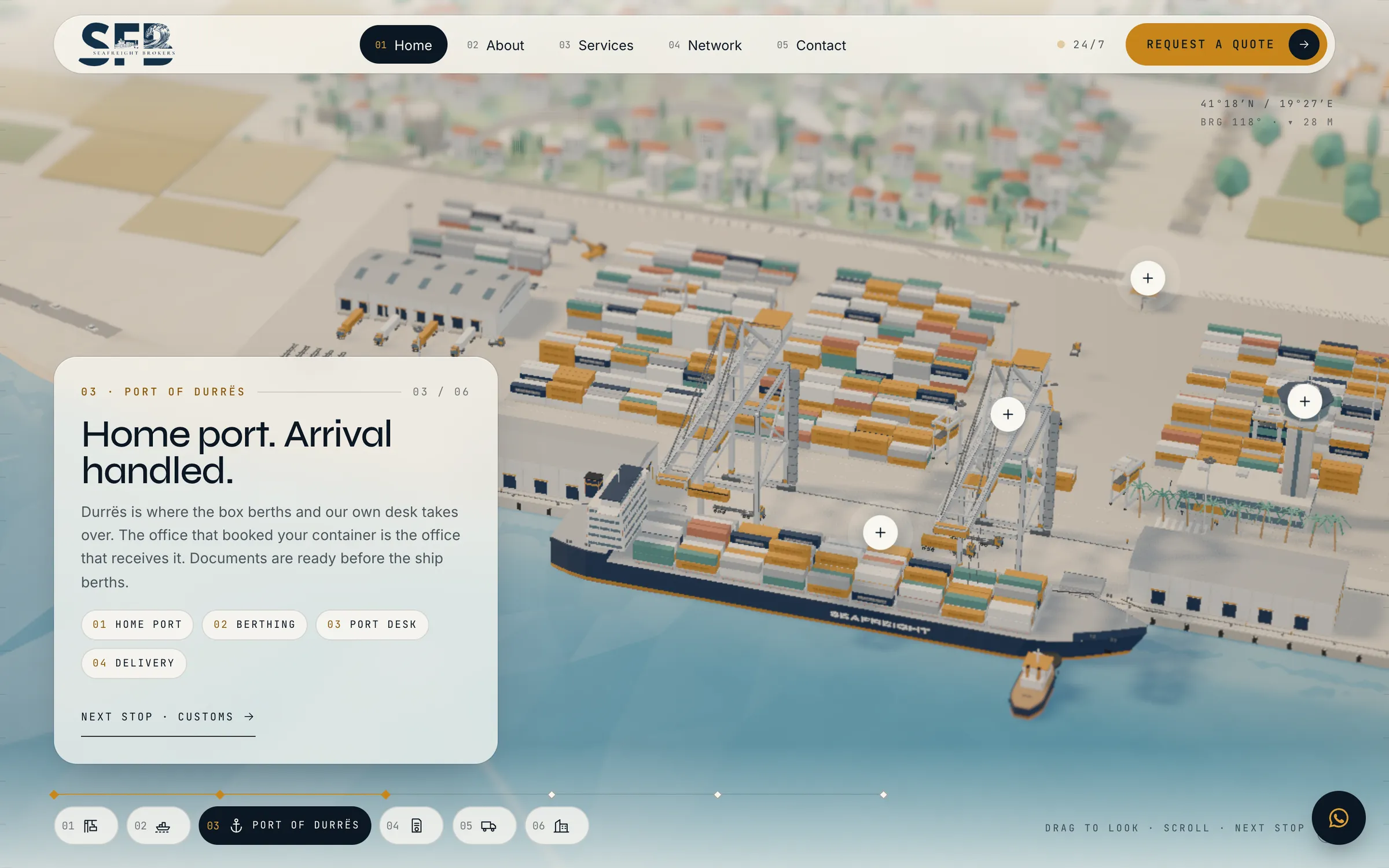Click Request a Quote button
The image size is (1389, 868).
tap(1226, 45)
